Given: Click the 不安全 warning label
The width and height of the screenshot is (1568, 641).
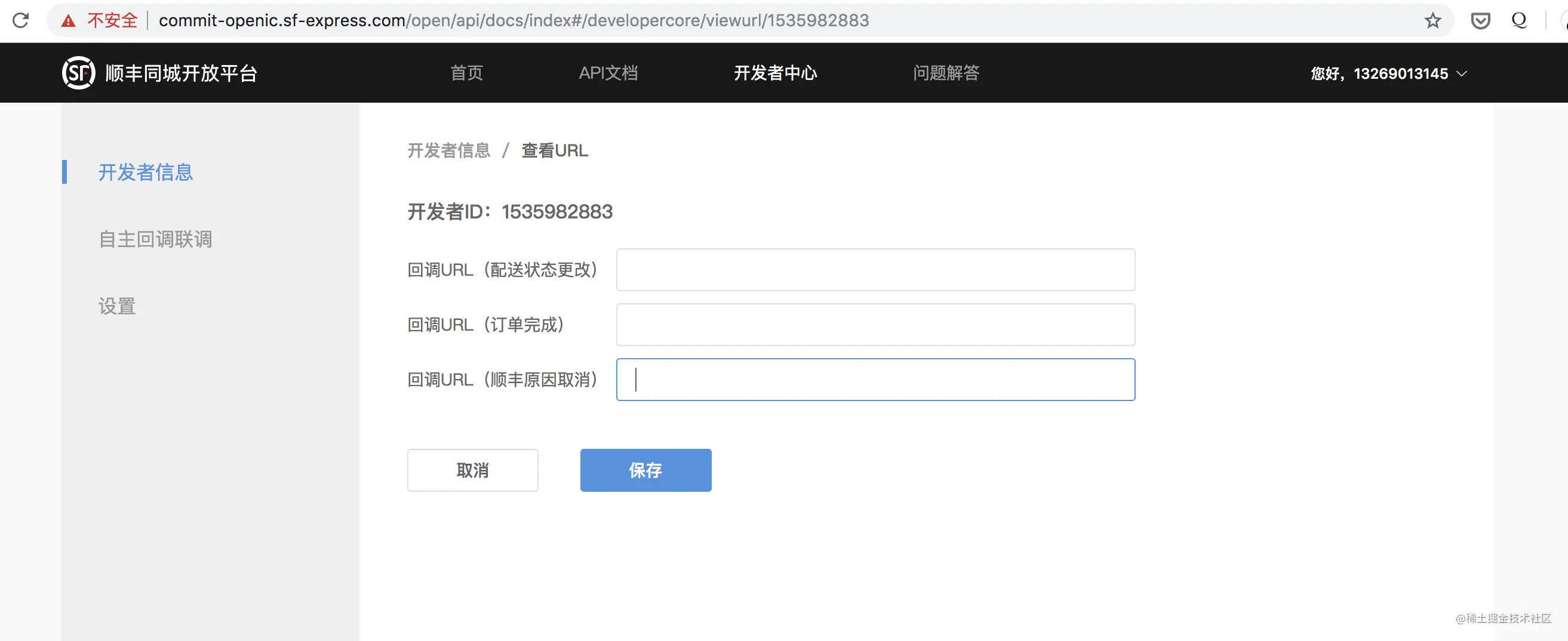Looking at the screenshot, I should tap(113, 21).
